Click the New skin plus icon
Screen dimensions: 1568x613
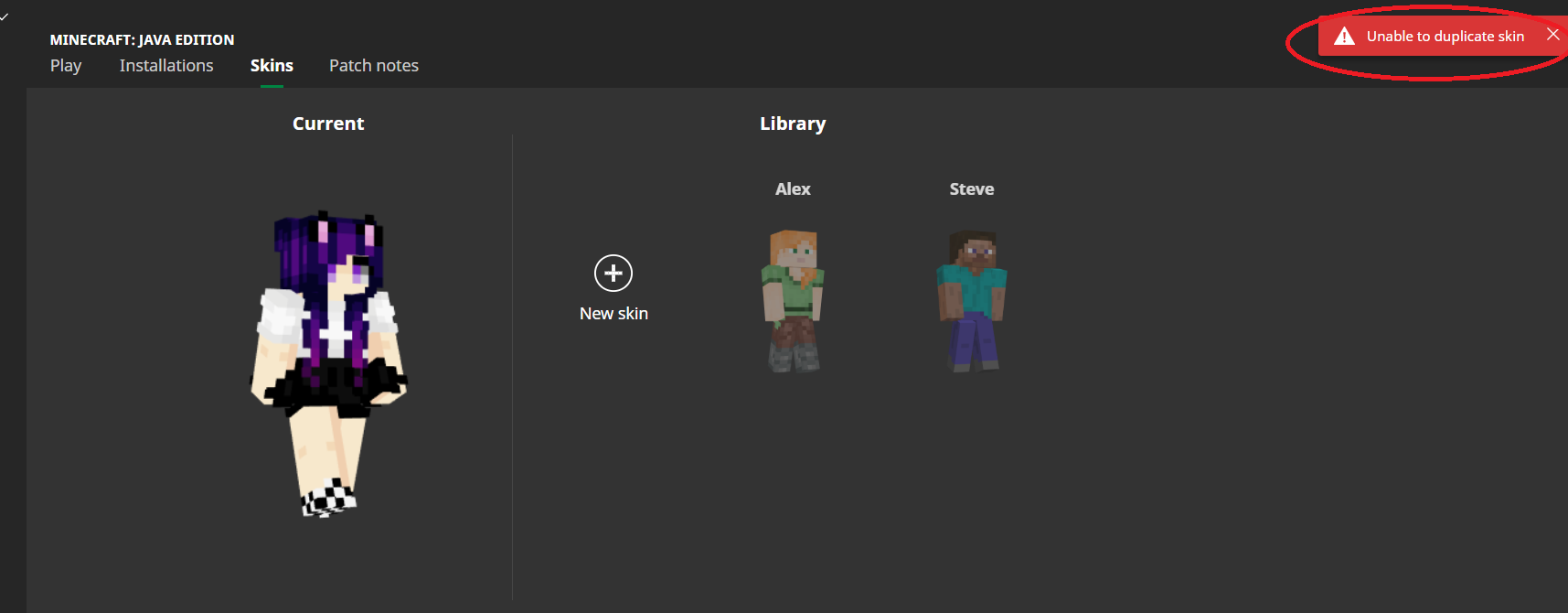click(x=613, y=273)
